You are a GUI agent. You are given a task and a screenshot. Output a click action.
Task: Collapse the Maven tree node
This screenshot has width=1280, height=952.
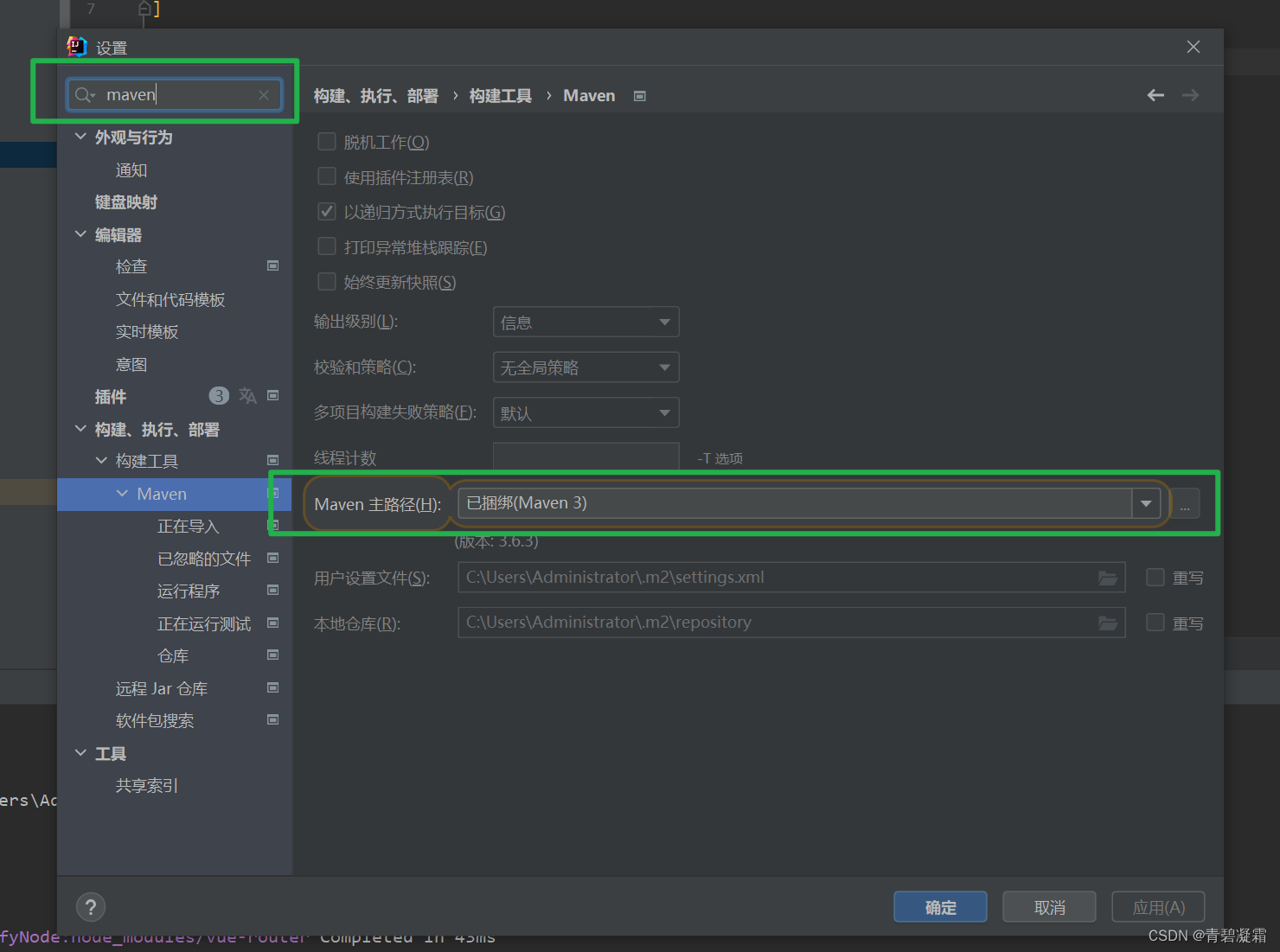tap(122, 494)
